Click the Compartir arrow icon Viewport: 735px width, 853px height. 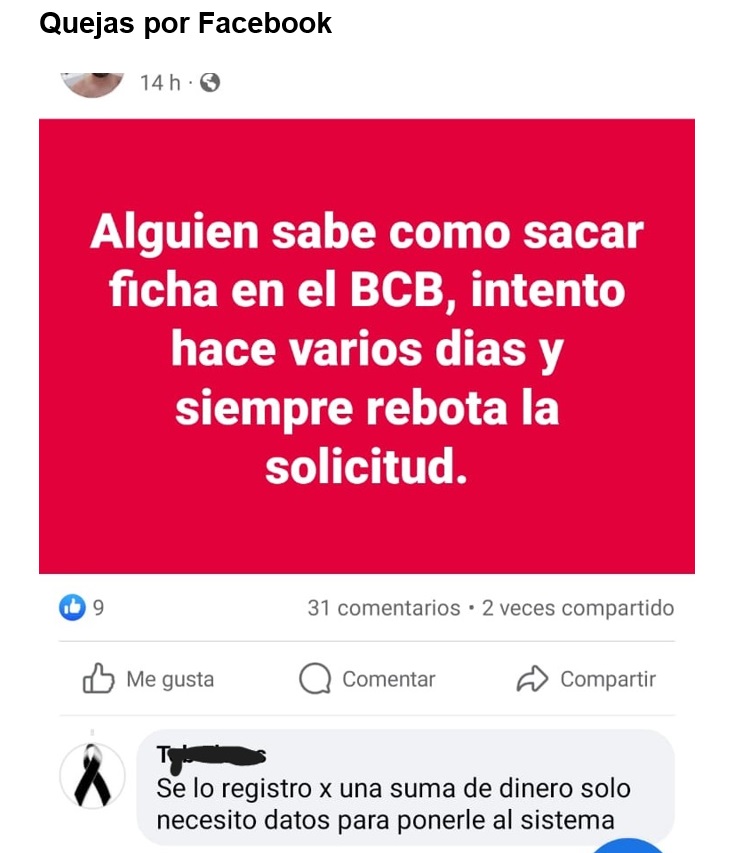coord(532,678)
